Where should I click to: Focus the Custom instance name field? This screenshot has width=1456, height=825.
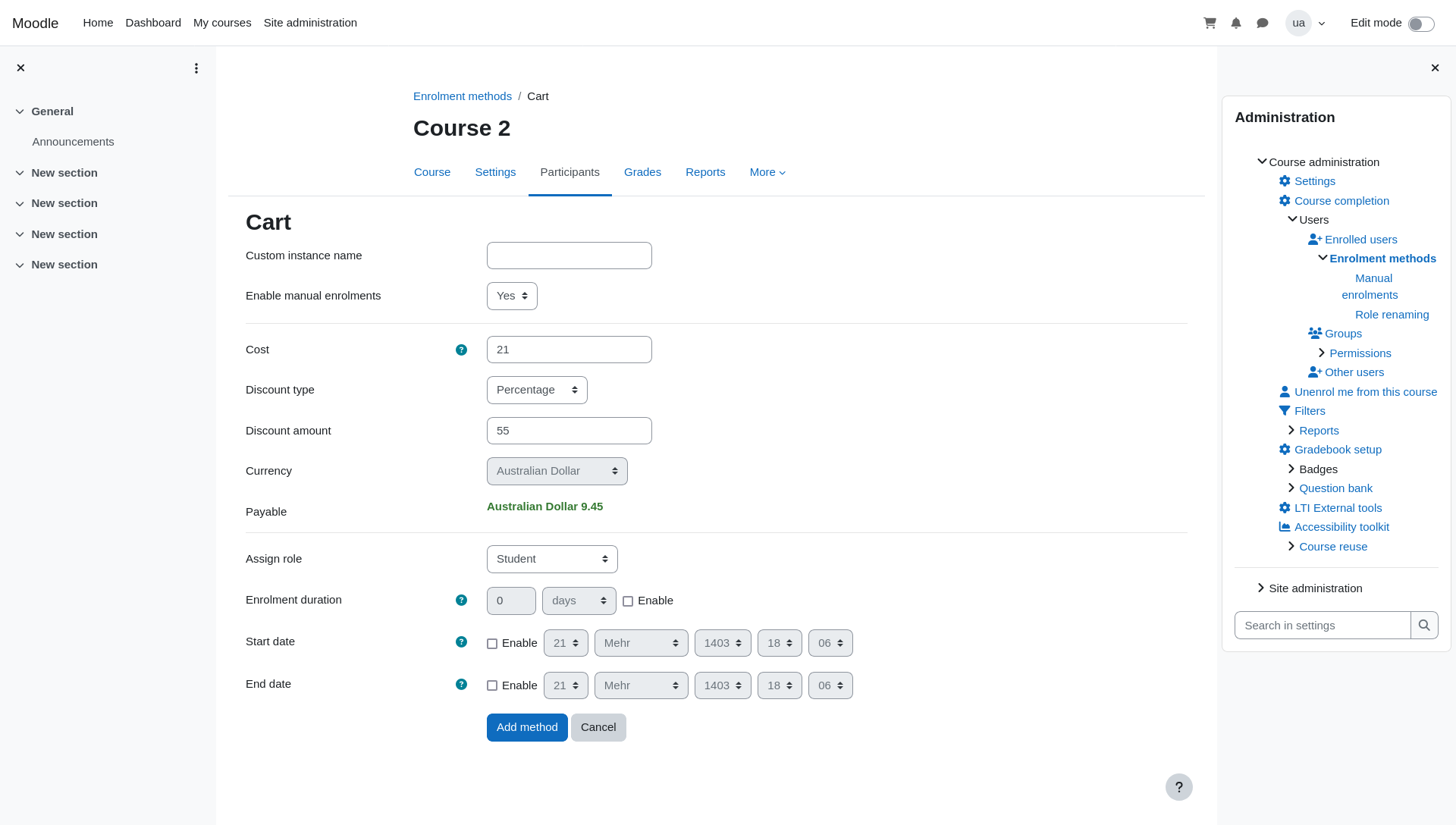(570, 256)
